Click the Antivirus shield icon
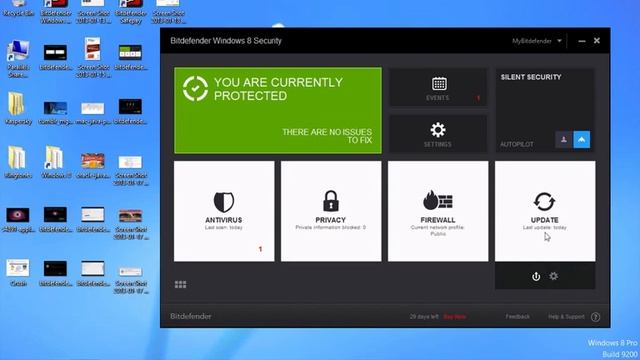 tap(224, 202)
